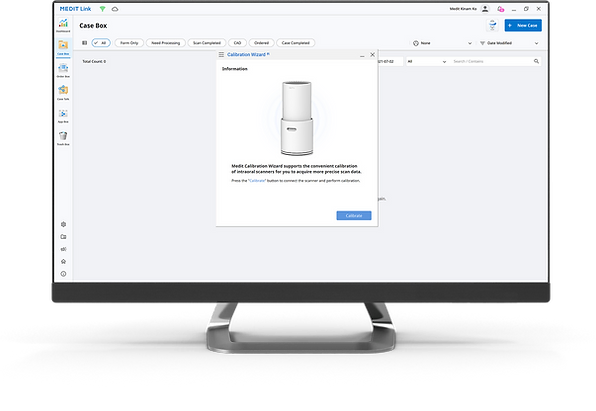Click the search magnifier icon

coord(536,61)
